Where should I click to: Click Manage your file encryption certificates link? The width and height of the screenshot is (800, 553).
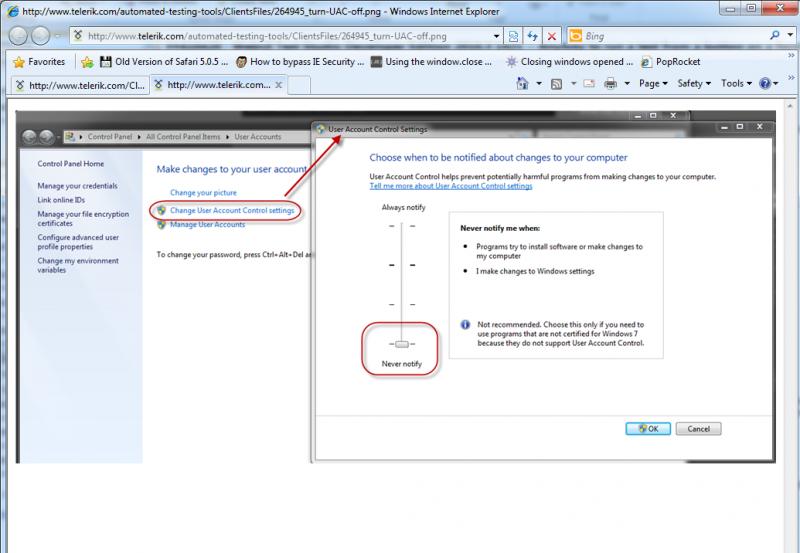[83, 219]
